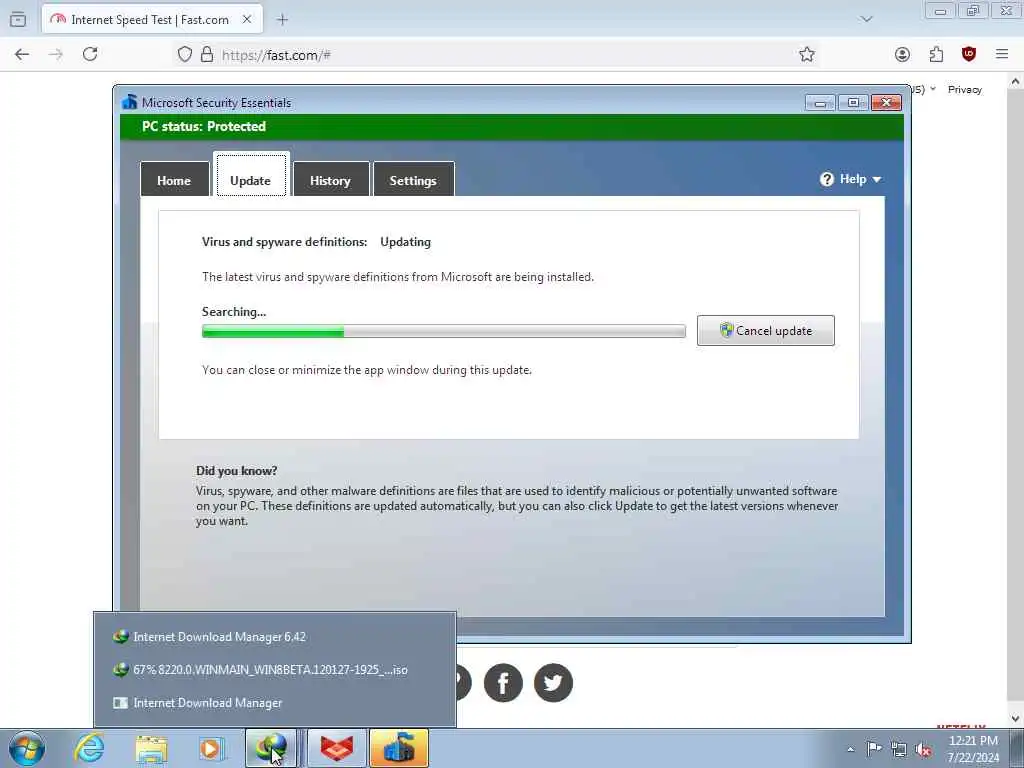Viewport: 1024px width, 768px height.
Task: Click the muted volume tray icon
Action: 923,749
